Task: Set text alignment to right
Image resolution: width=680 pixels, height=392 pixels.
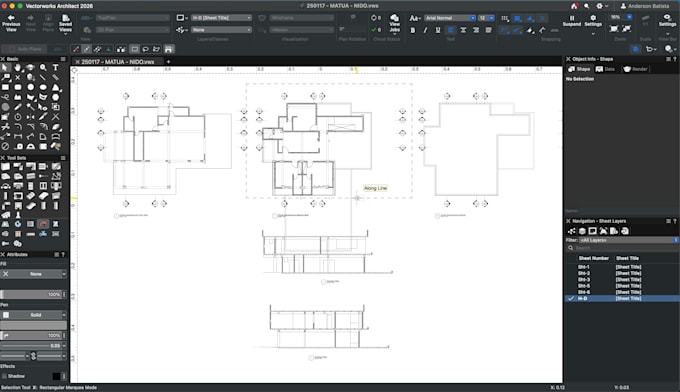Action: tap(476, 30)
